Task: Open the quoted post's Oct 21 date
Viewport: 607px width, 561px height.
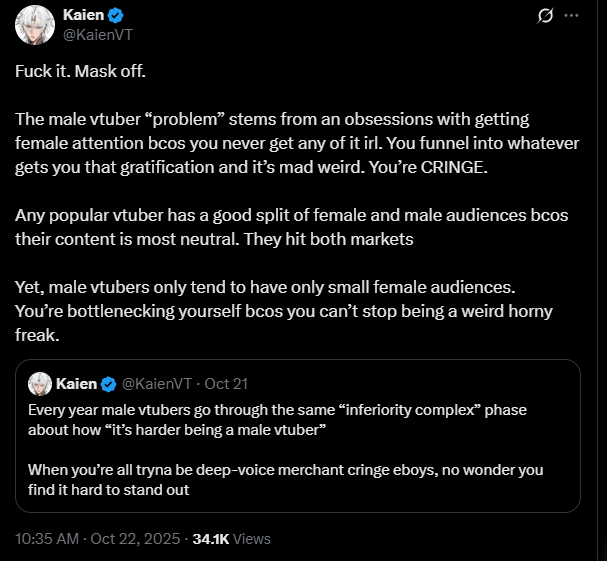Action: (x=226, y=384)
